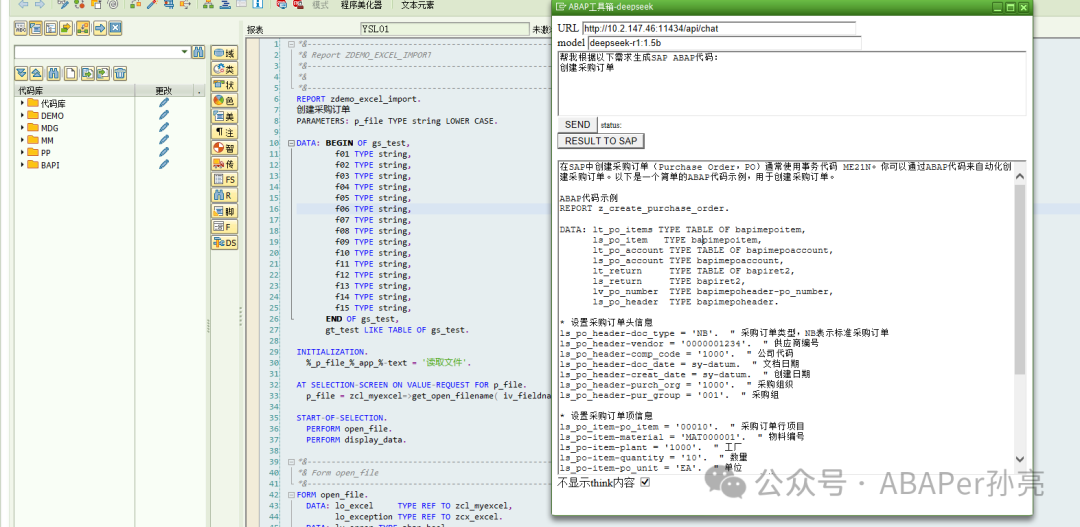Click the 状 (status) tool button
The image size is (1080, 527).
pos(225,84)
